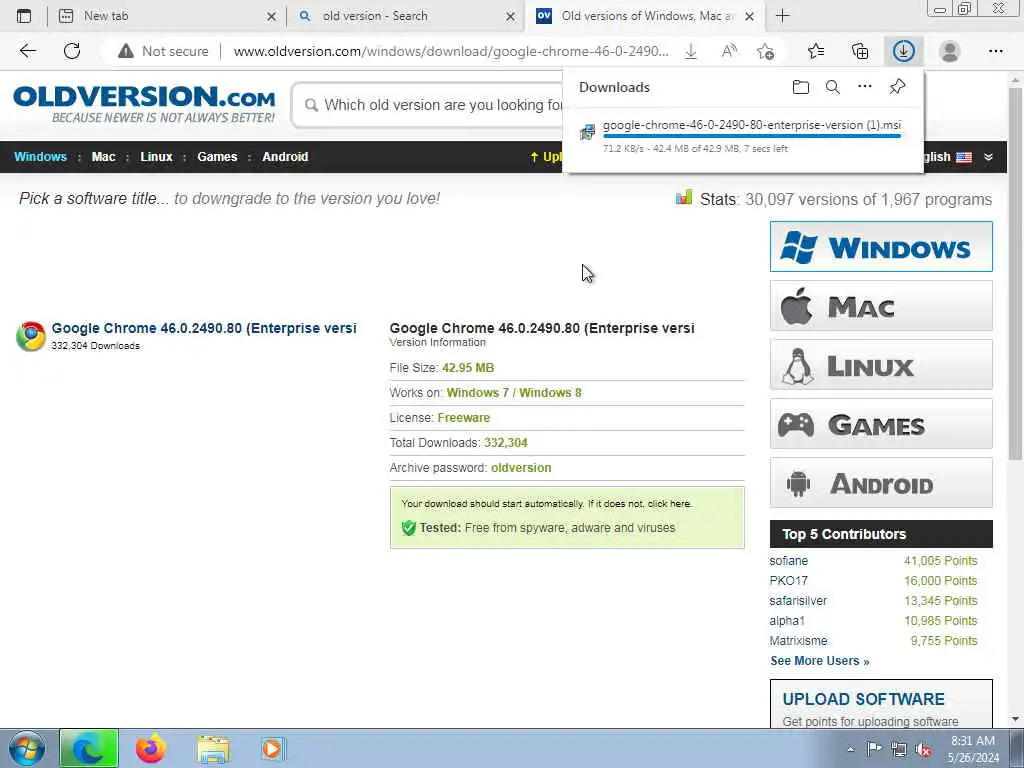1024x768 pixels.
Task: Open Windows Start button
Action: click(27, 748)
